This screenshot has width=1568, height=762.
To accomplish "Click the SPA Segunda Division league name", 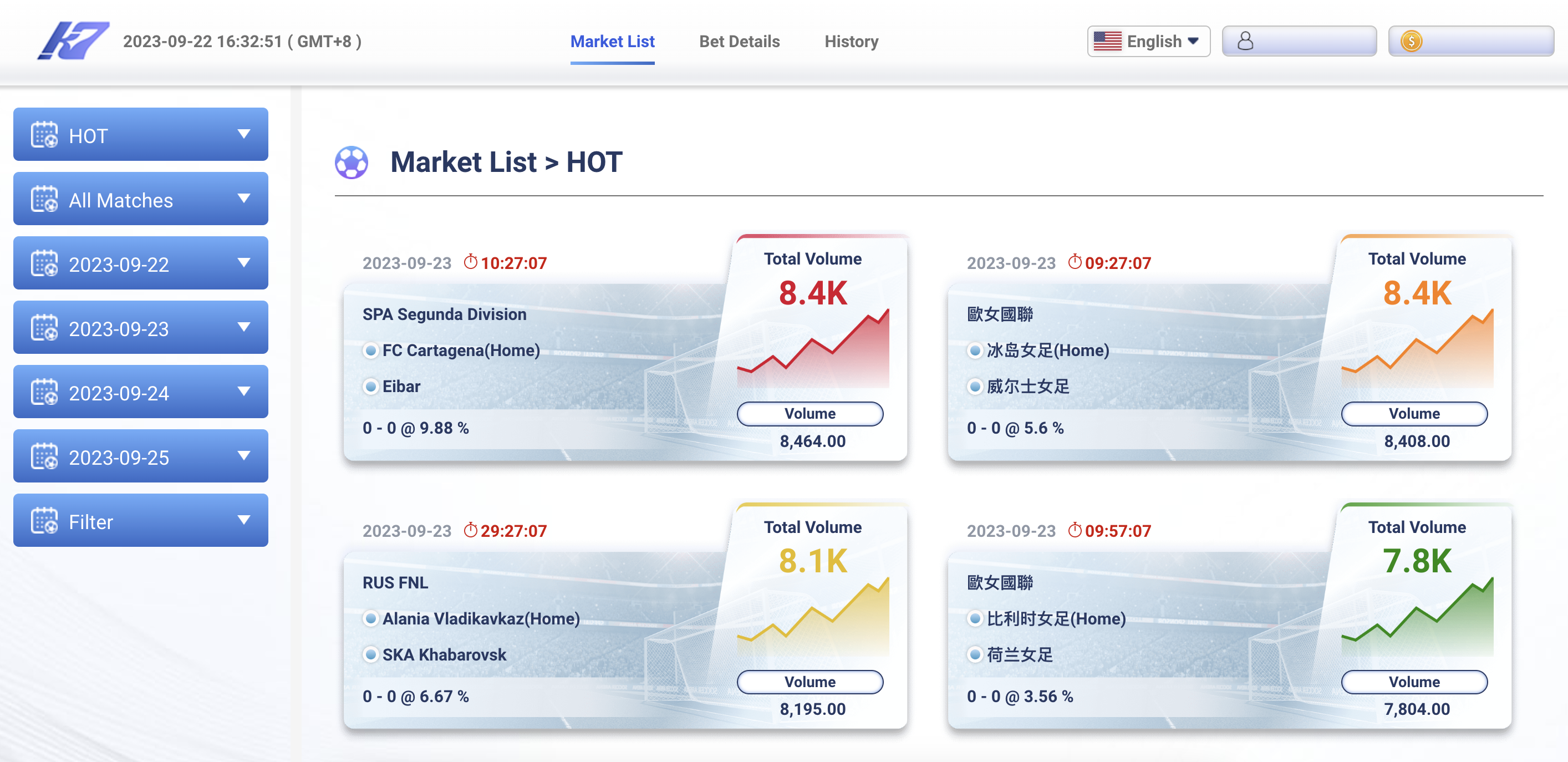I will tap(444, 314).
